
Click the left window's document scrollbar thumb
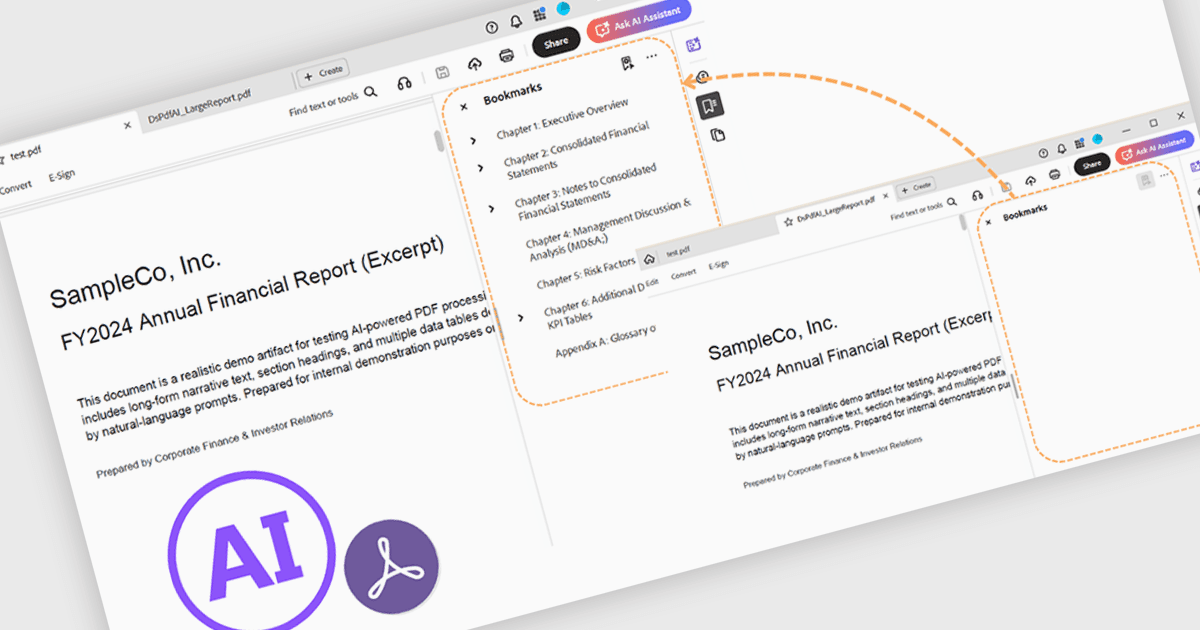(438, 140)
